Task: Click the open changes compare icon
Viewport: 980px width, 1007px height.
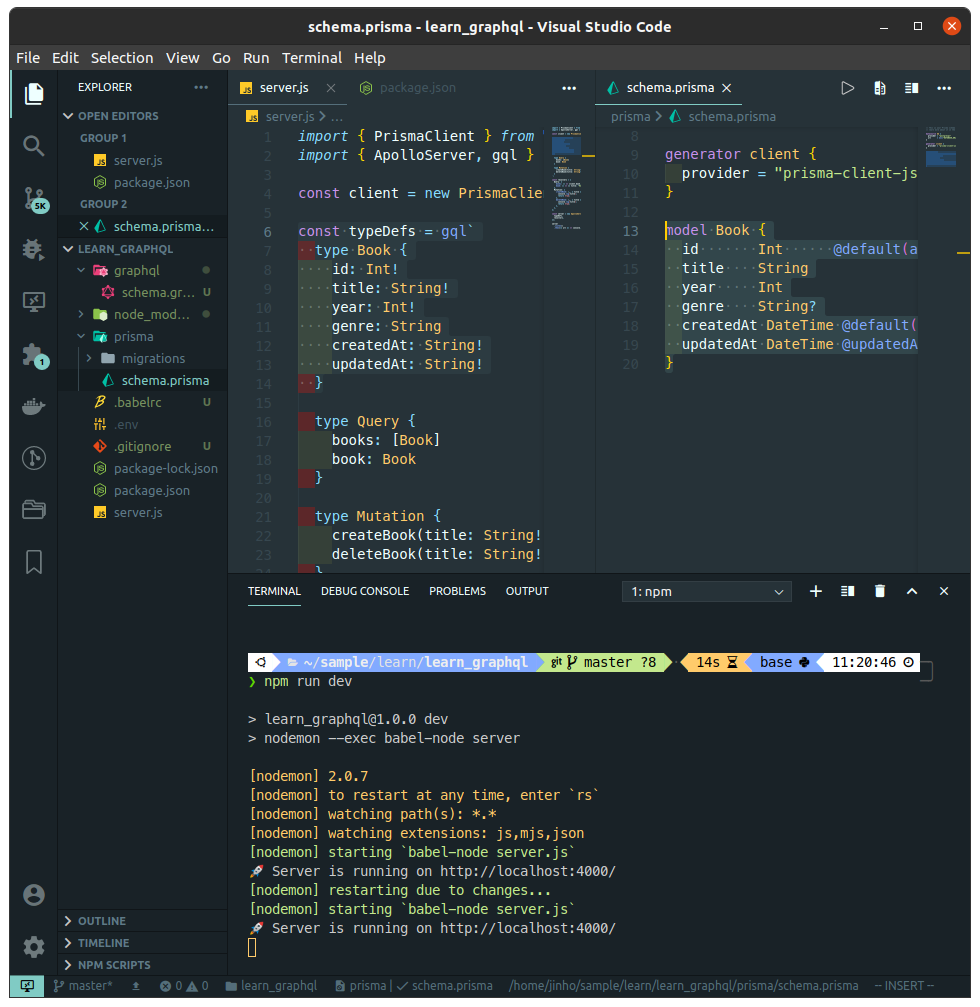Action: pos(880,88)
